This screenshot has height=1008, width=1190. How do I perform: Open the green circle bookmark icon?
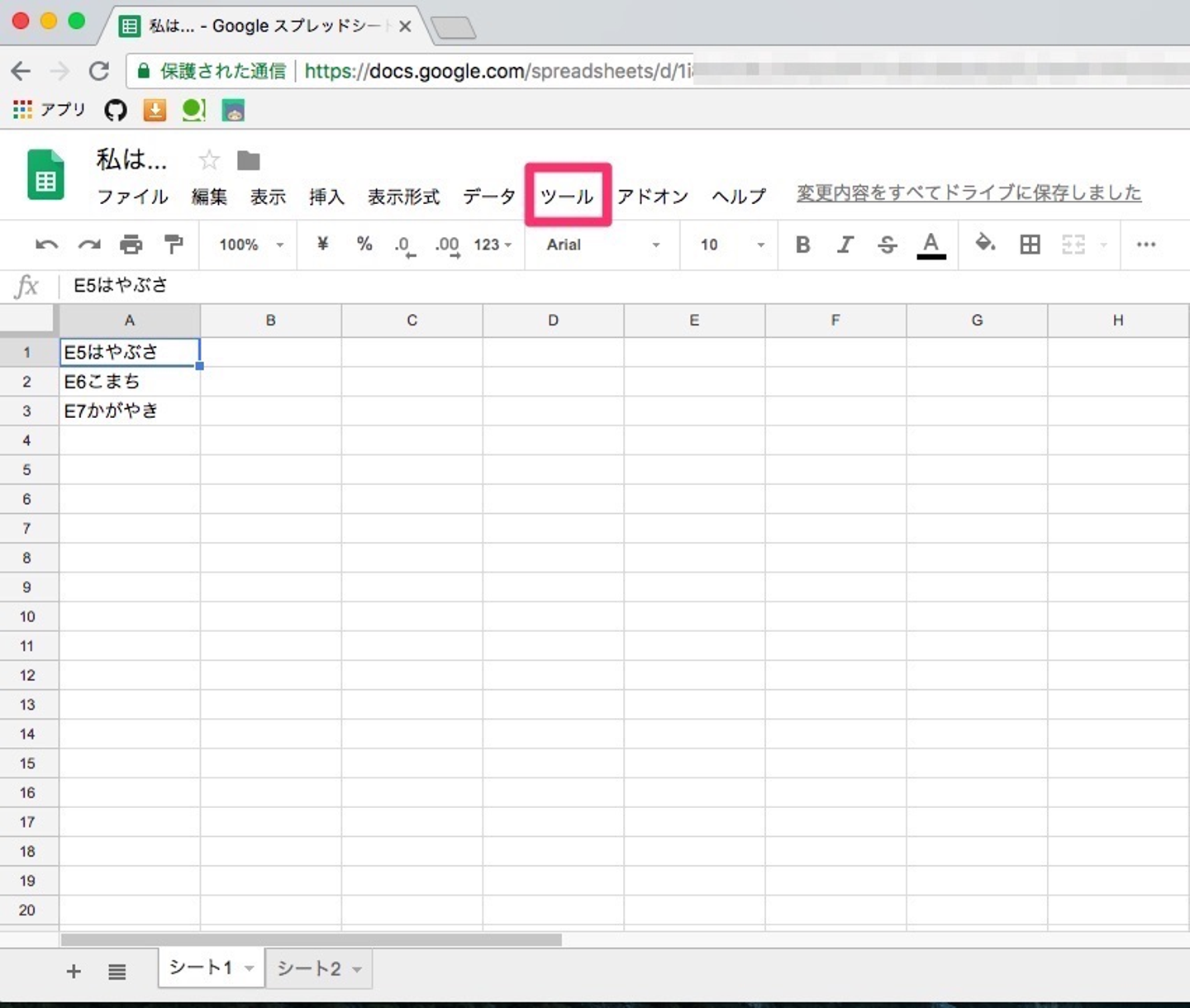193,110
